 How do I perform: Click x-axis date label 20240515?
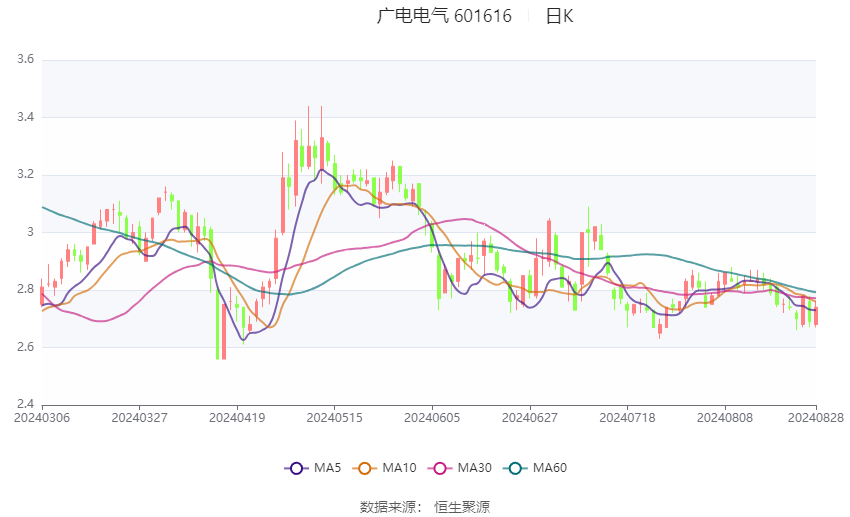tap(334, 418)
